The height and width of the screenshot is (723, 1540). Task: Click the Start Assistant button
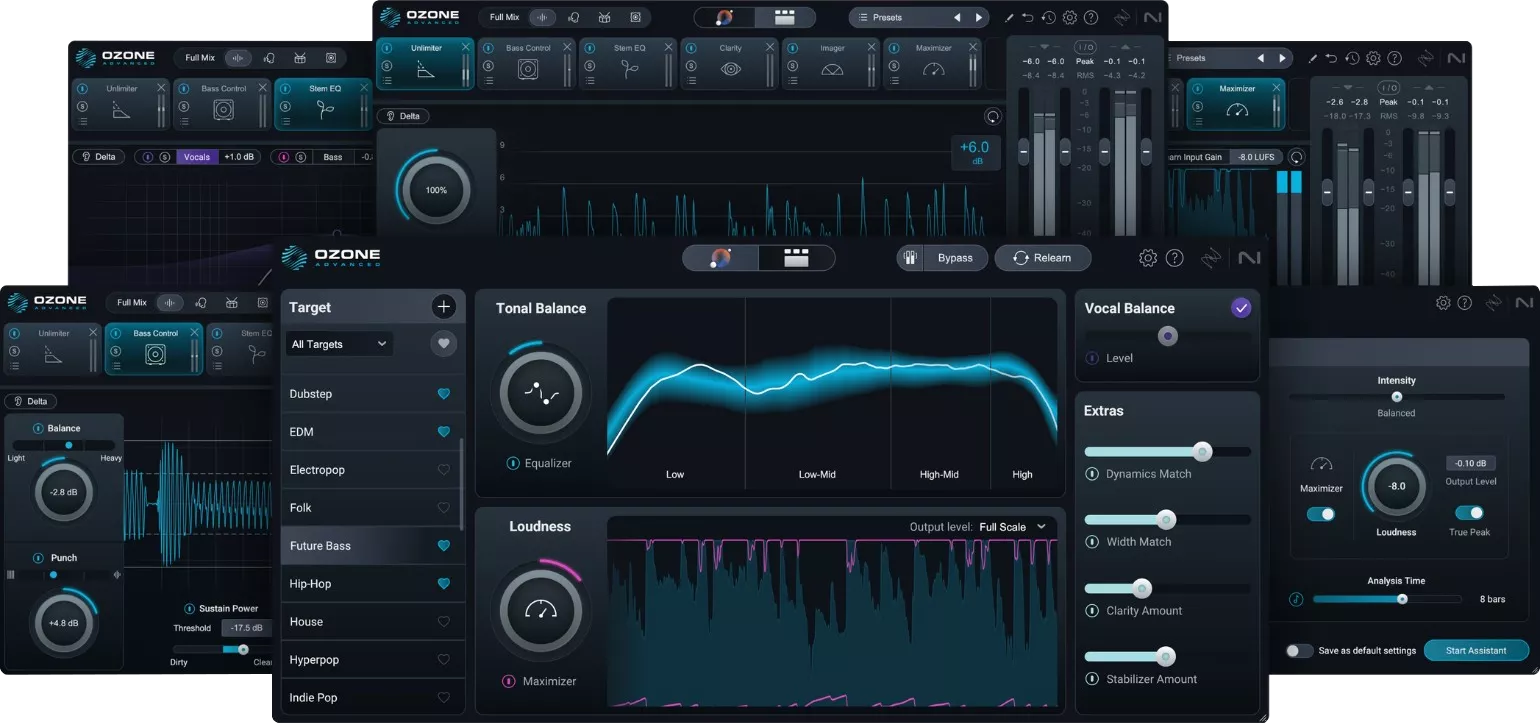(1476, 650)
